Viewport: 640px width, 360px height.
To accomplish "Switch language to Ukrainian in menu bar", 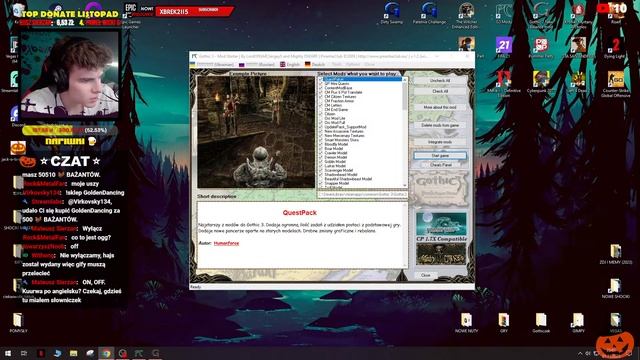I will click(x=212, y=64).
